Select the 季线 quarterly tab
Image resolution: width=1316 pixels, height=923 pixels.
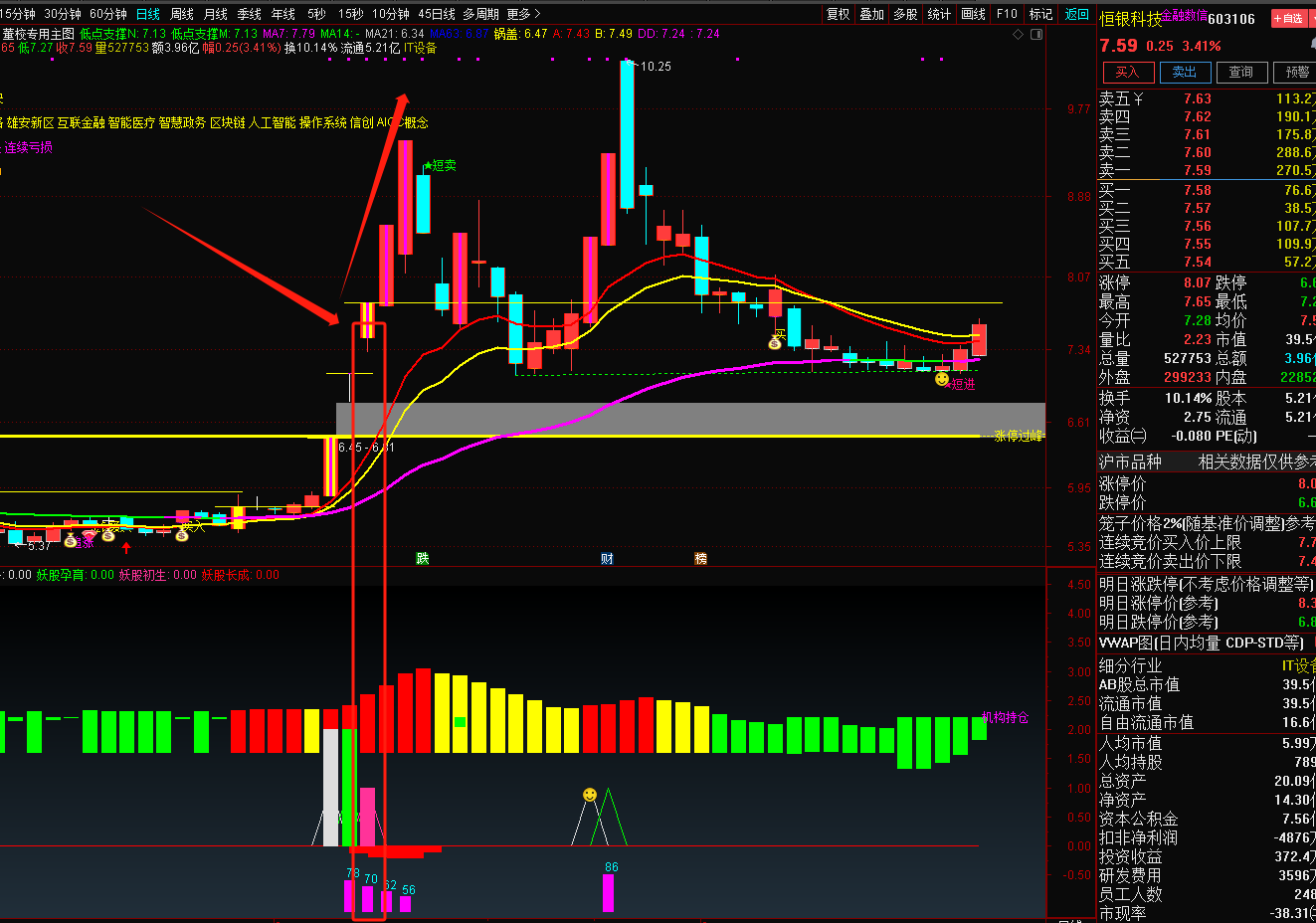click(x=250, y=14)
